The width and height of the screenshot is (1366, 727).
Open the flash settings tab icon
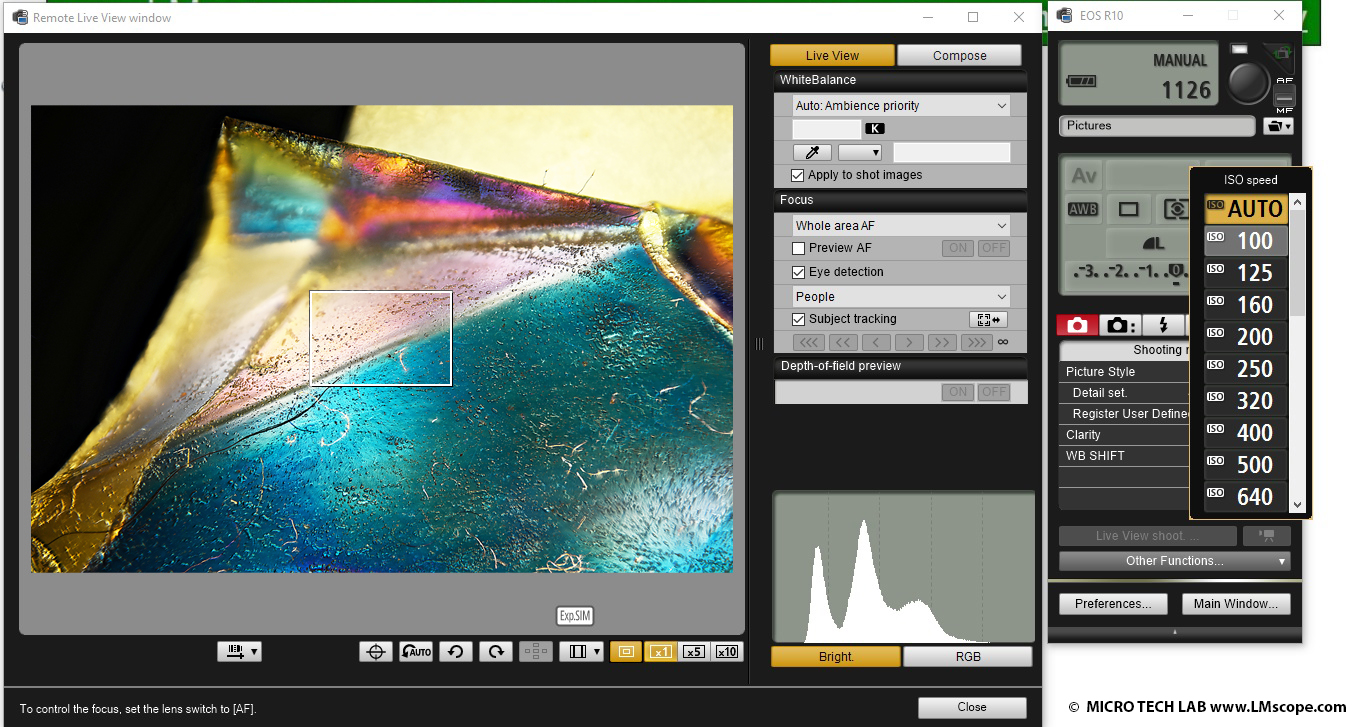[1162, 325]
